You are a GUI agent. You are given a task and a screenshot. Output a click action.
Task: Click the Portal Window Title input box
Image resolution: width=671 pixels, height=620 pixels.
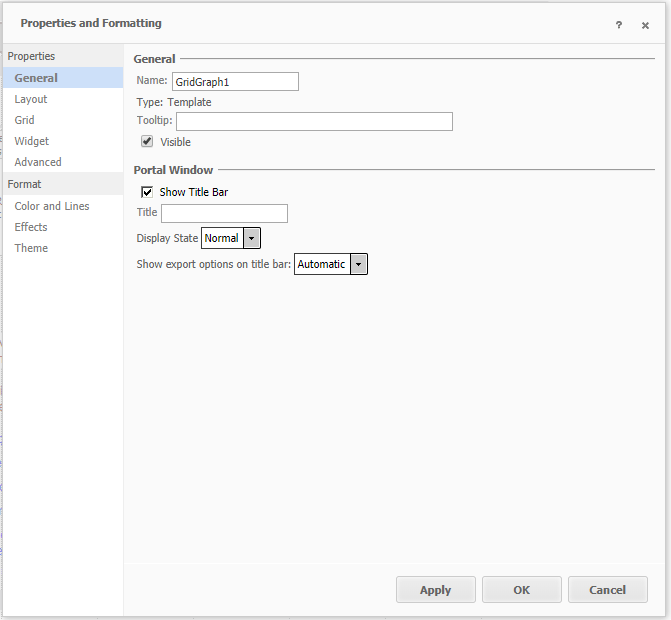(x=224, y=213)
